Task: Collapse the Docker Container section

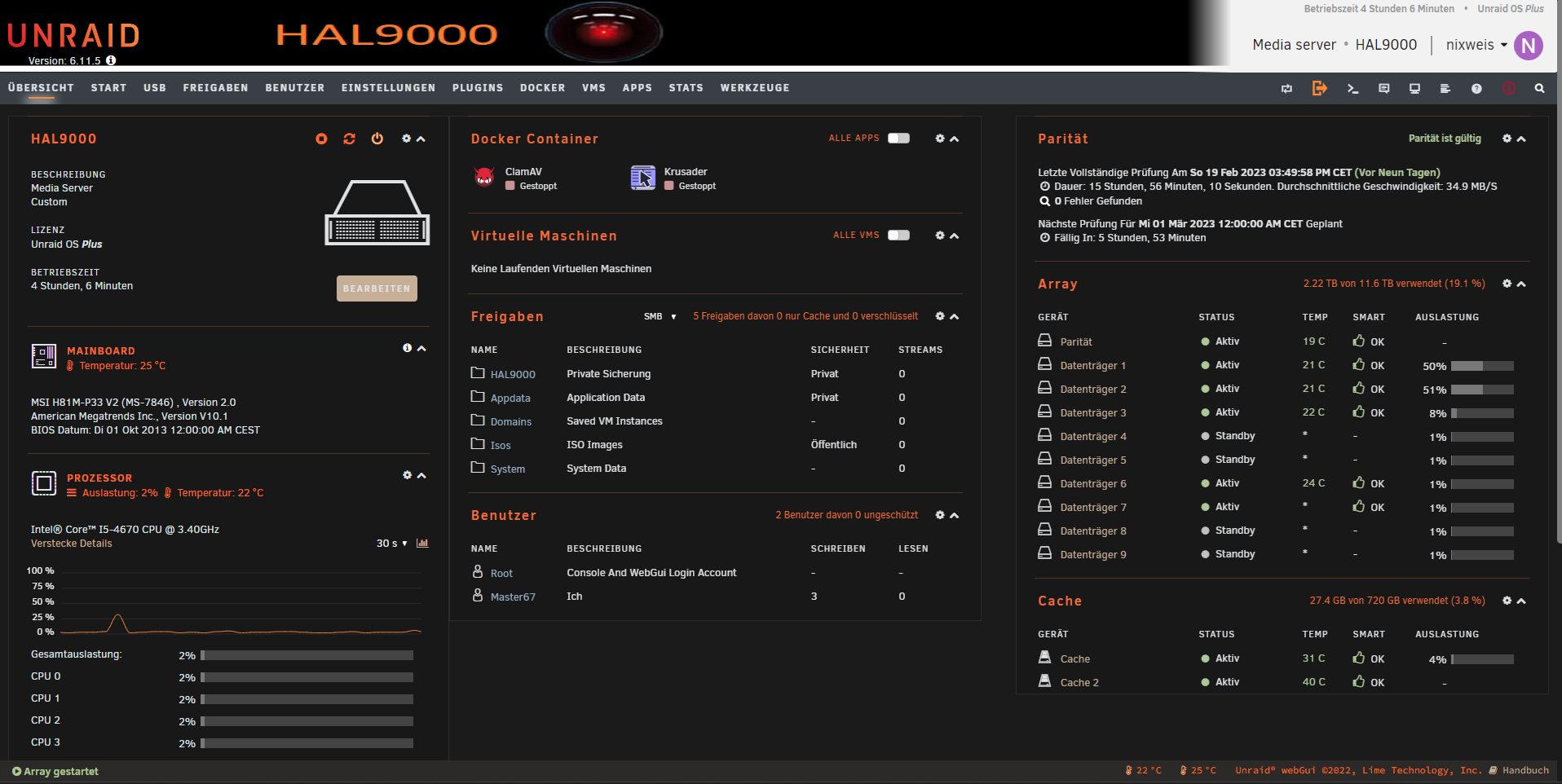Action: point(955,139)
